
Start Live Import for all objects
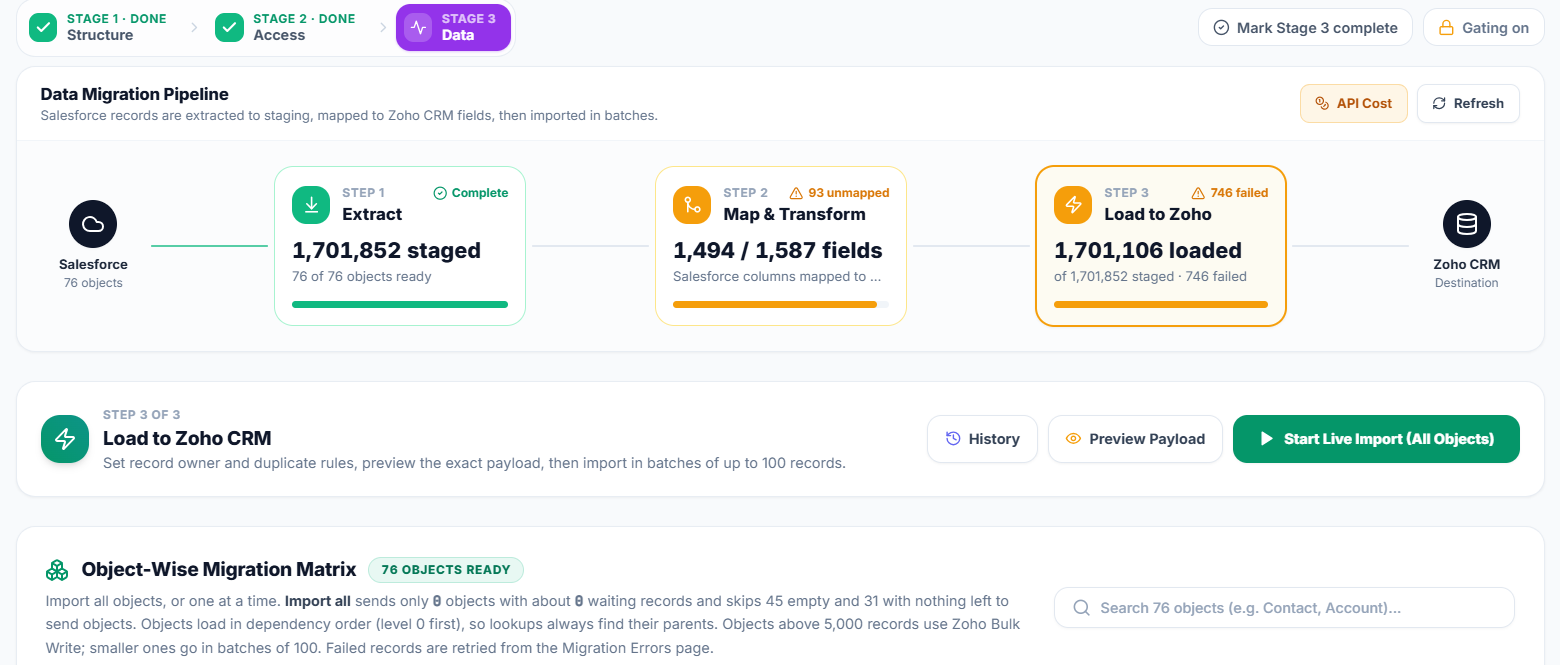(1376, 439)
